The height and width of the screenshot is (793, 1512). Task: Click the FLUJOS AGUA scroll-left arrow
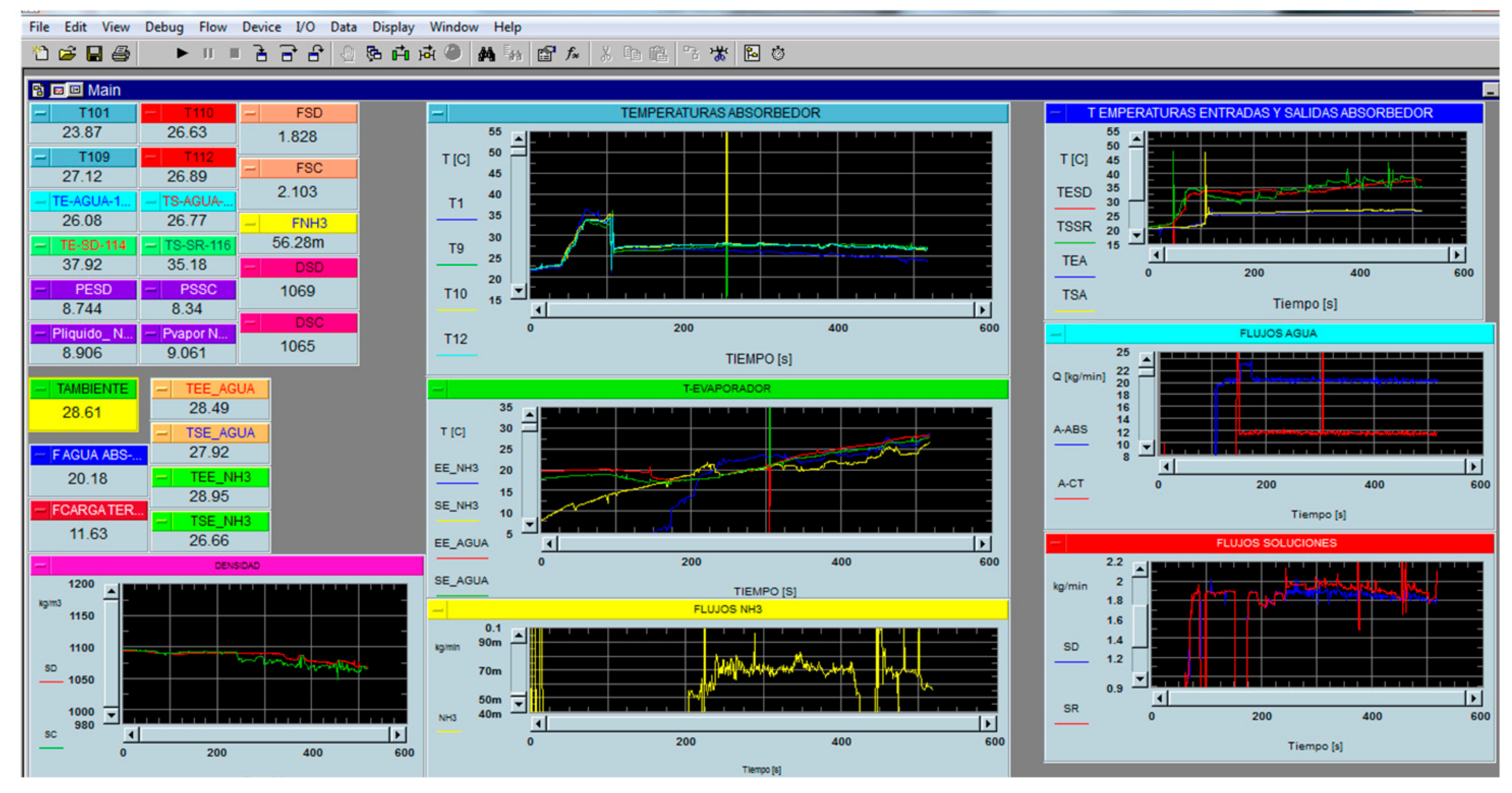1167,466
